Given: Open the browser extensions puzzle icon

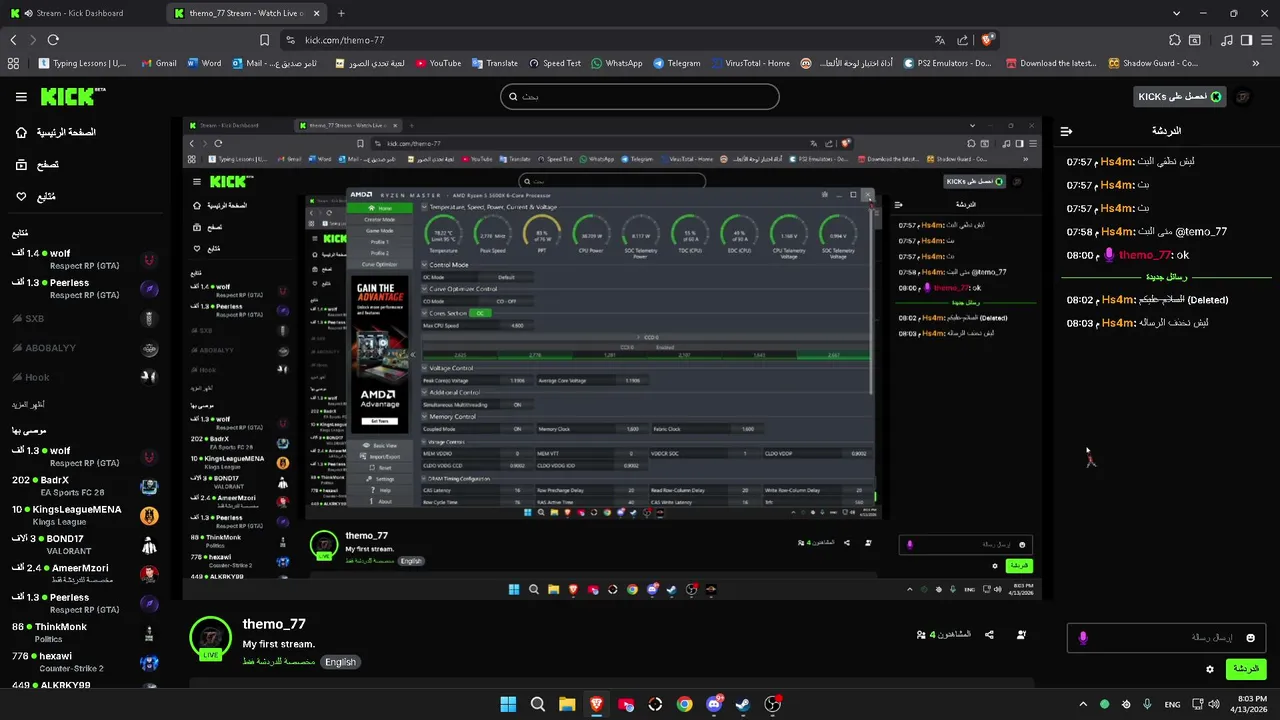Looking at the screenshot, I should click(x=1175, y=40).
